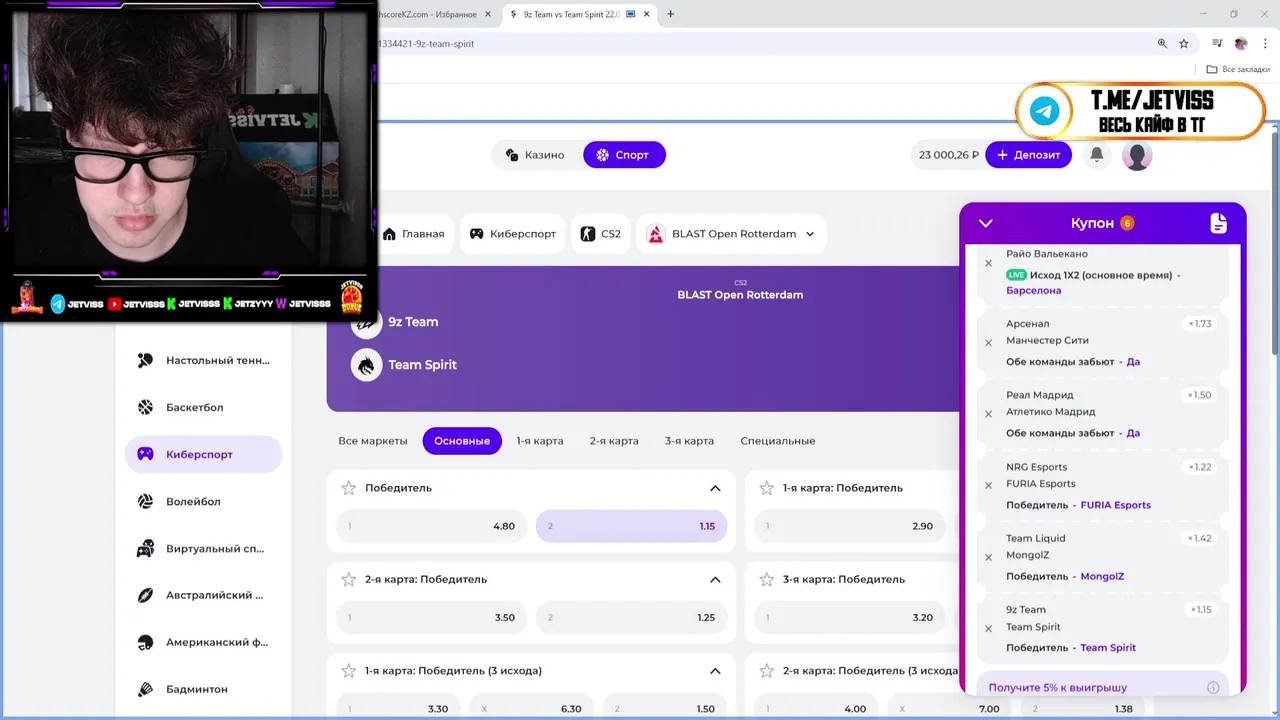Open the Все закладки folder
This screenshot has width=1280, height=720.
click(1238, 69)
